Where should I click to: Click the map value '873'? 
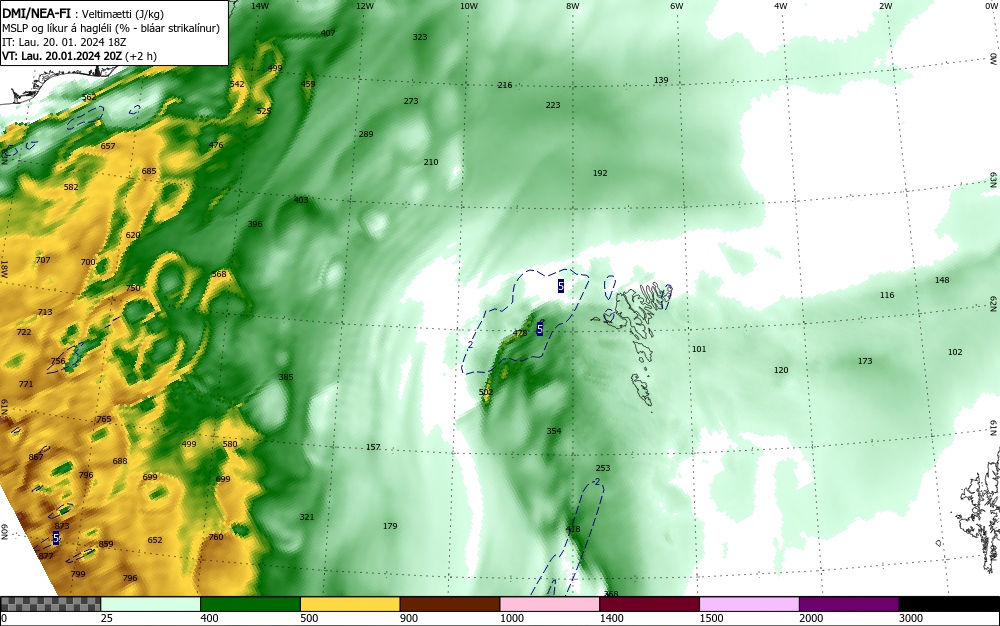tap(62, 526)
